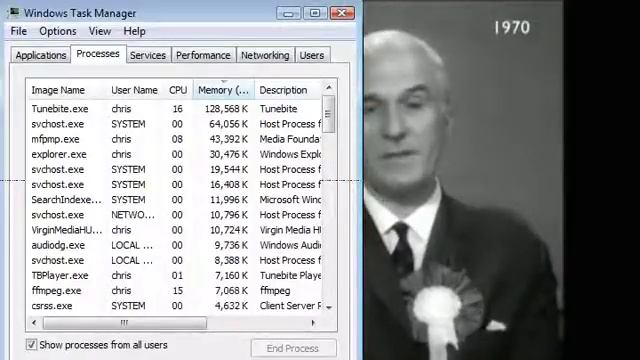The width and height of the screenshot is (640, 360).
Task: Sort by CPU column header
Action: (x=178, y=90)
